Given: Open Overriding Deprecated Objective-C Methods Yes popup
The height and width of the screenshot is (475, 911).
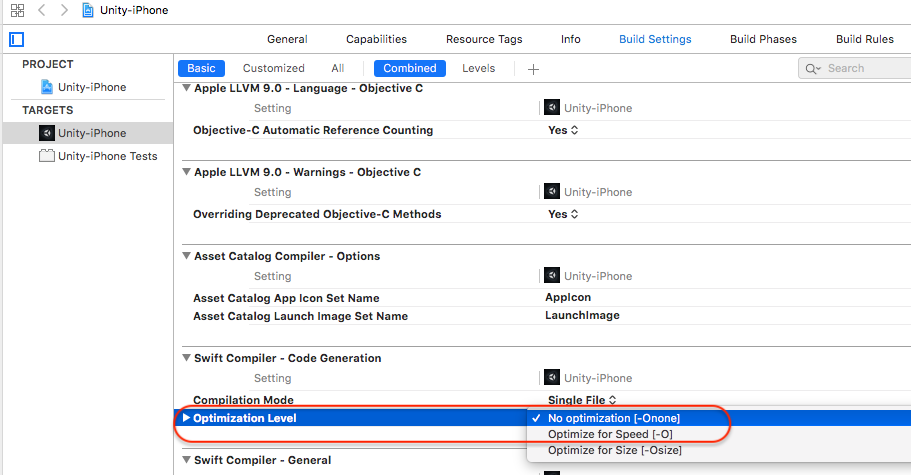Looking at the screenshot, I should 563,214.
